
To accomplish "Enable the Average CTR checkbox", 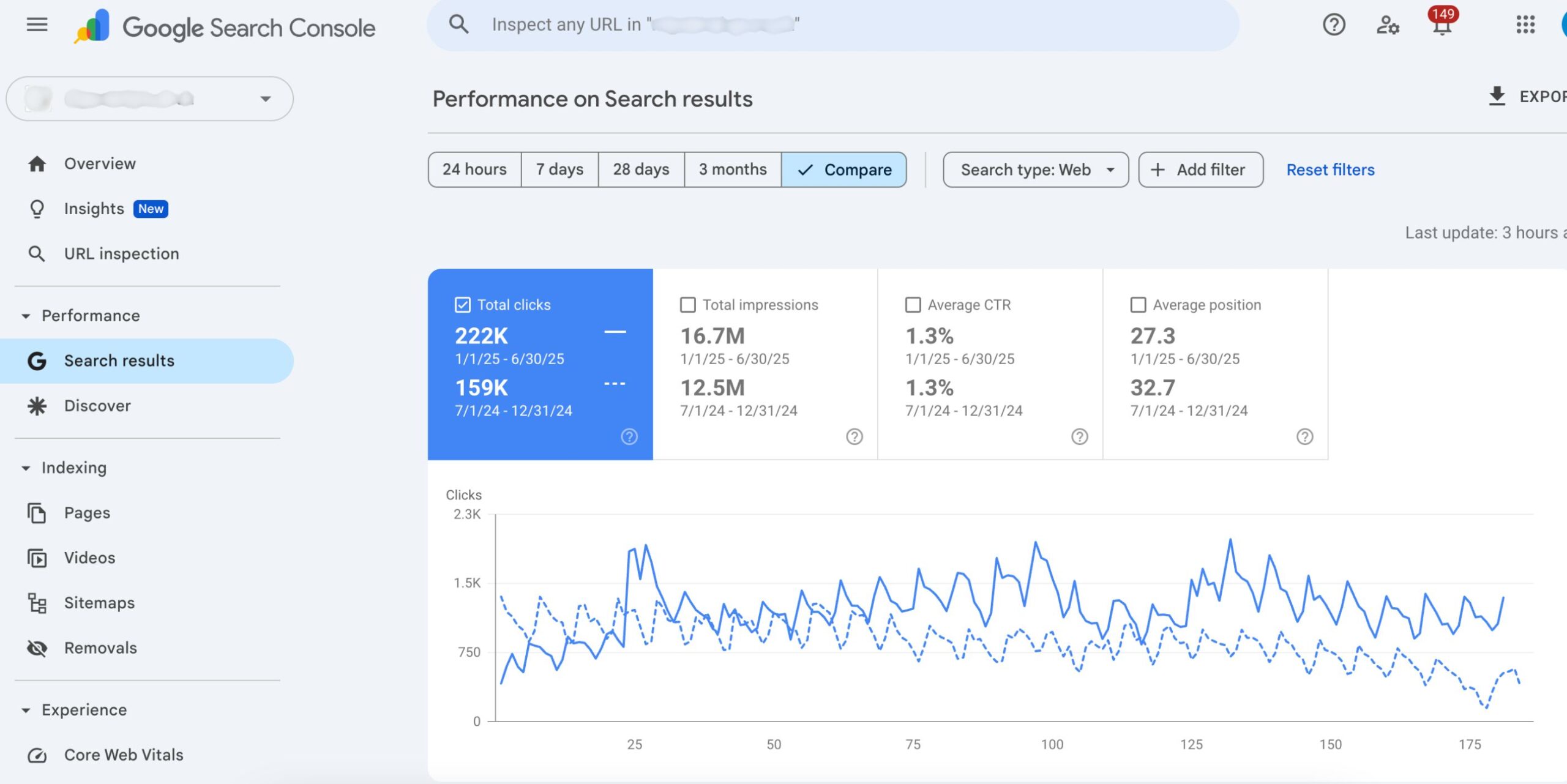I will 913,305.
